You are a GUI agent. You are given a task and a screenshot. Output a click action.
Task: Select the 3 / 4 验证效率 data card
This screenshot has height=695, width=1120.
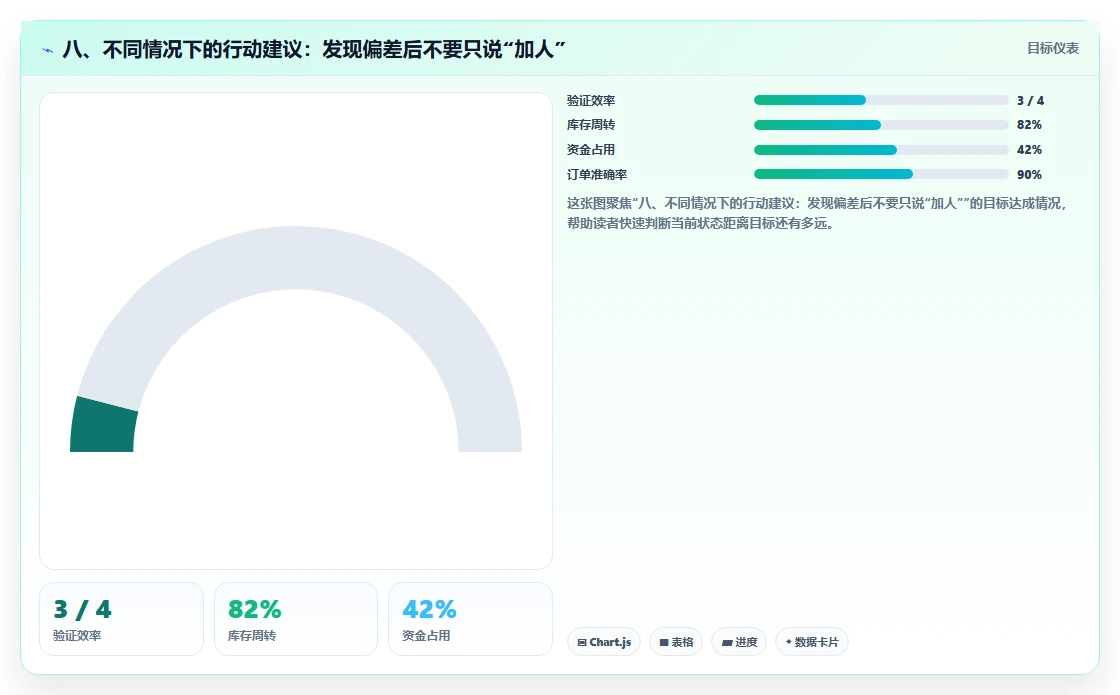coord(121,619)
